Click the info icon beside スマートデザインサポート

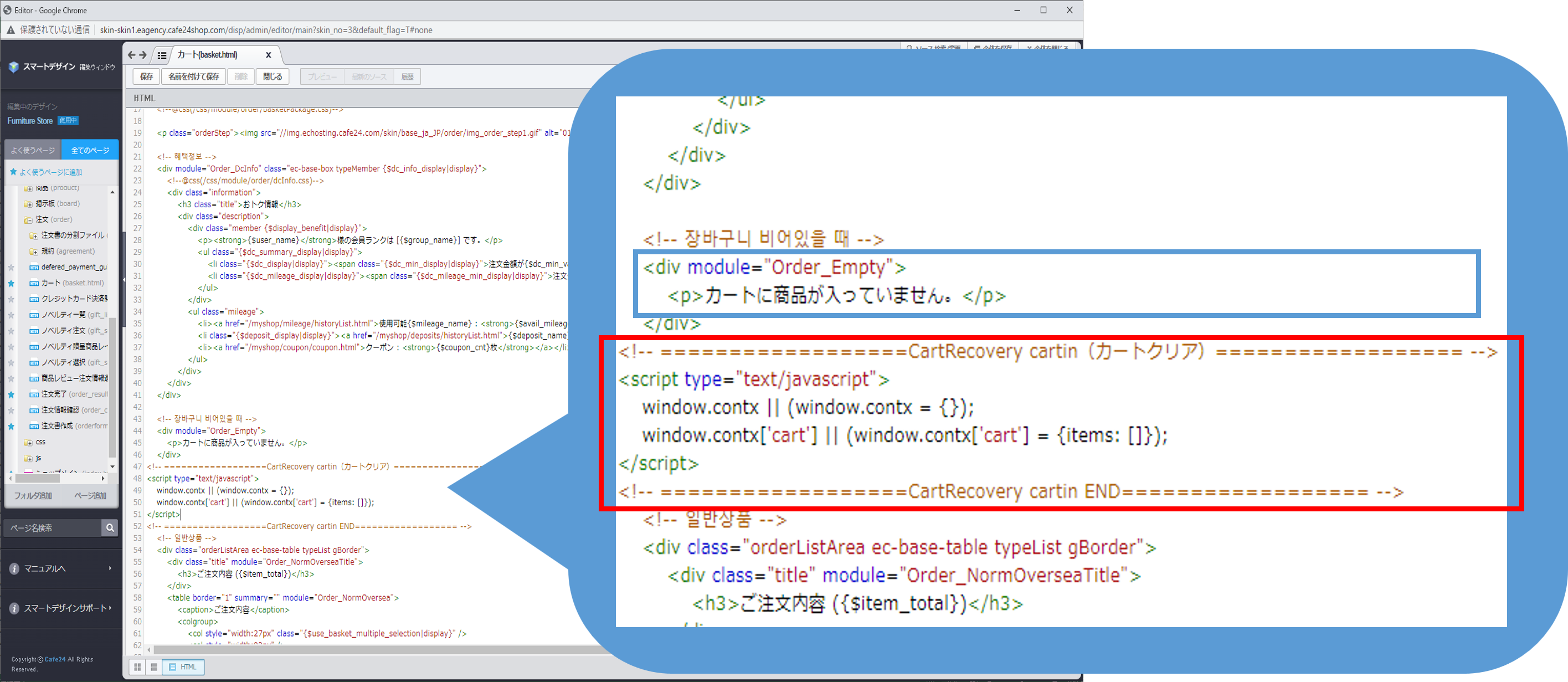tap(14, 608)
